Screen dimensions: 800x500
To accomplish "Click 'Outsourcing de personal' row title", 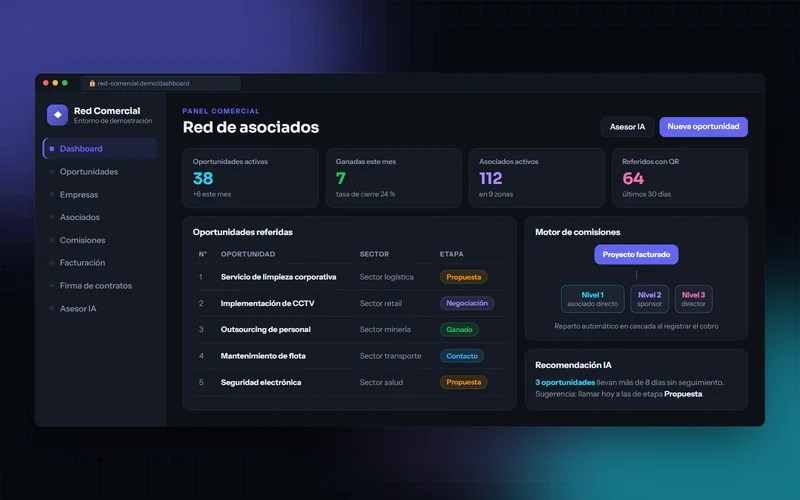I will click(265, 330).
